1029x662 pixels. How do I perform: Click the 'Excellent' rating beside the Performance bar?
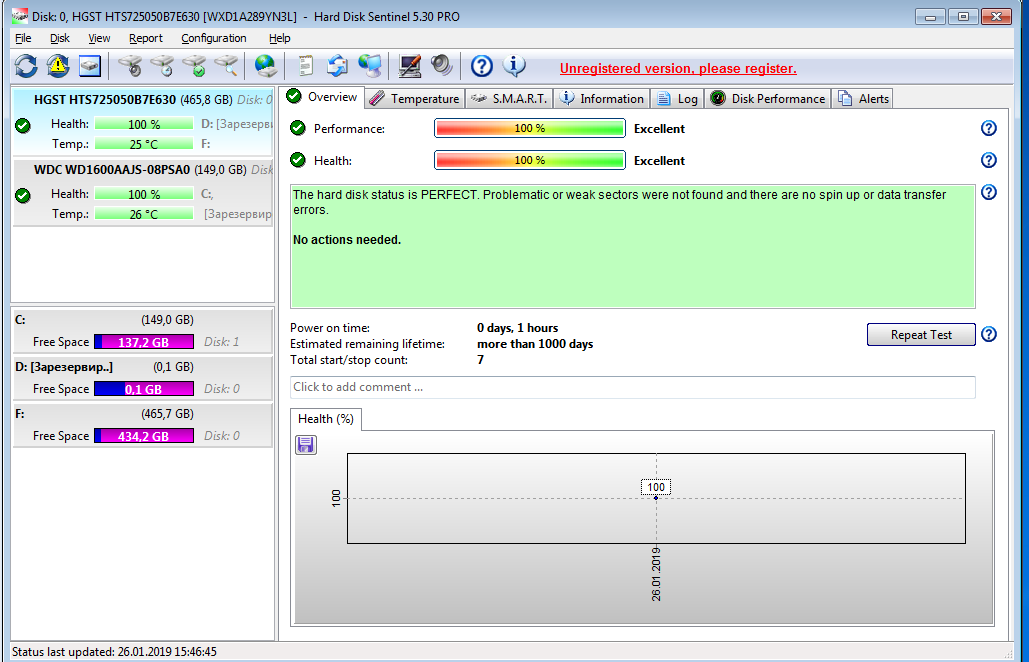tap(660, 129)
